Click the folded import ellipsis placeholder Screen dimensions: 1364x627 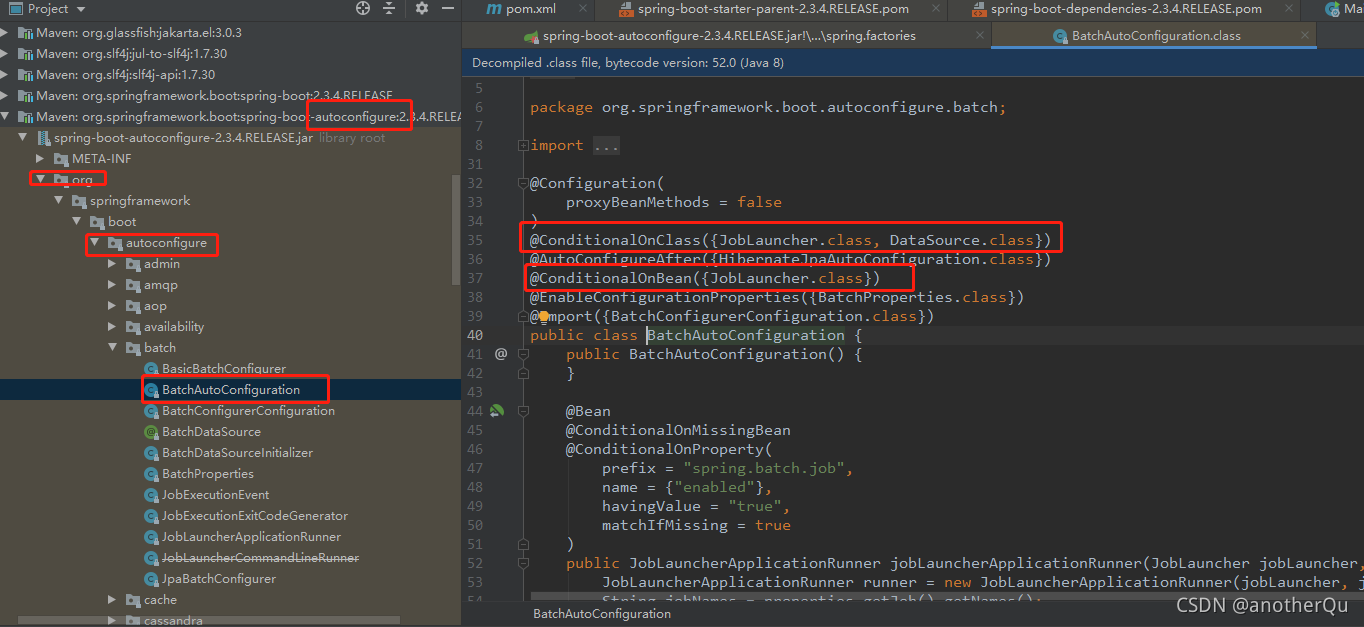point(606,145)
